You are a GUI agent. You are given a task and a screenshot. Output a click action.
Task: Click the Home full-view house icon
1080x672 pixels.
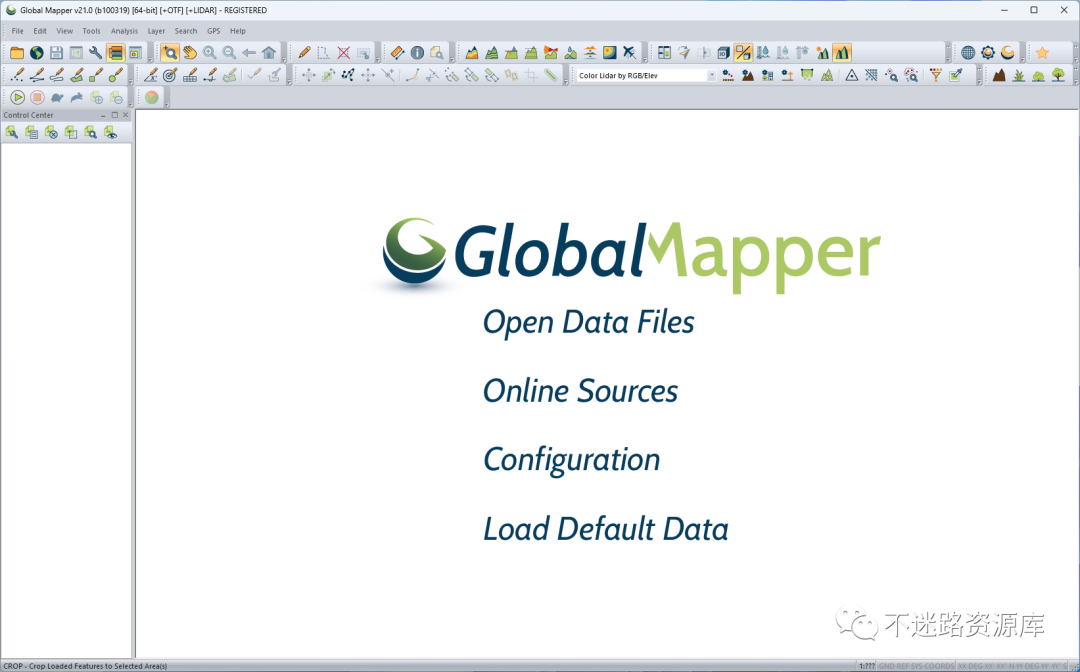[269, 53]
